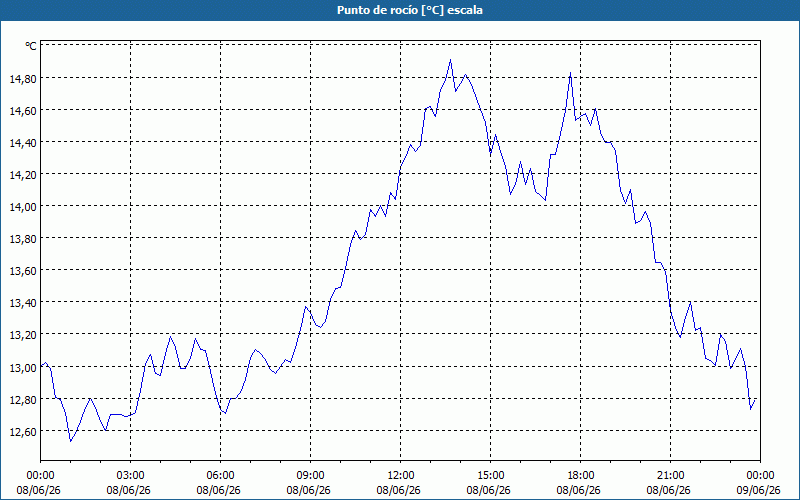Click the 13,20 axis value
This screenshot has width=800, height=500.
point(23,335)
